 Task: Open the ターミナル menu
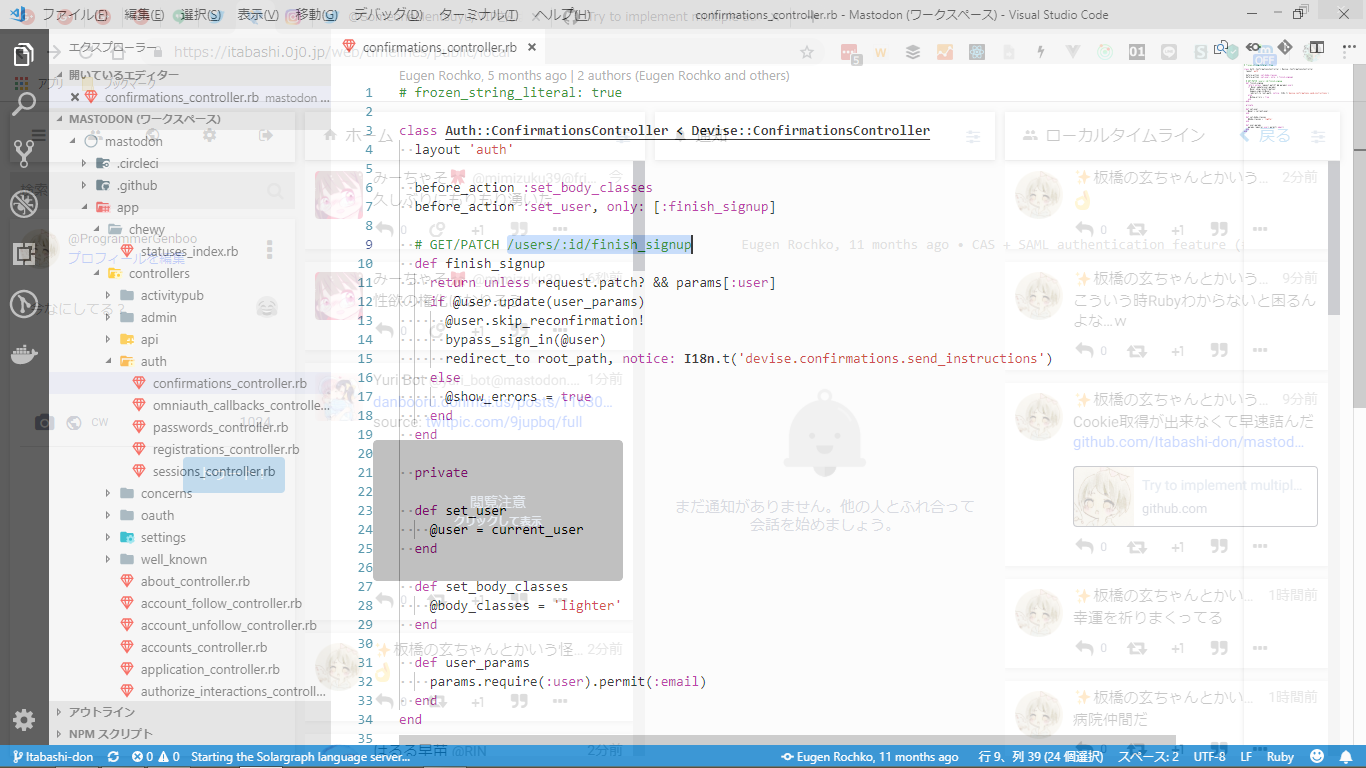coord(478,14)
